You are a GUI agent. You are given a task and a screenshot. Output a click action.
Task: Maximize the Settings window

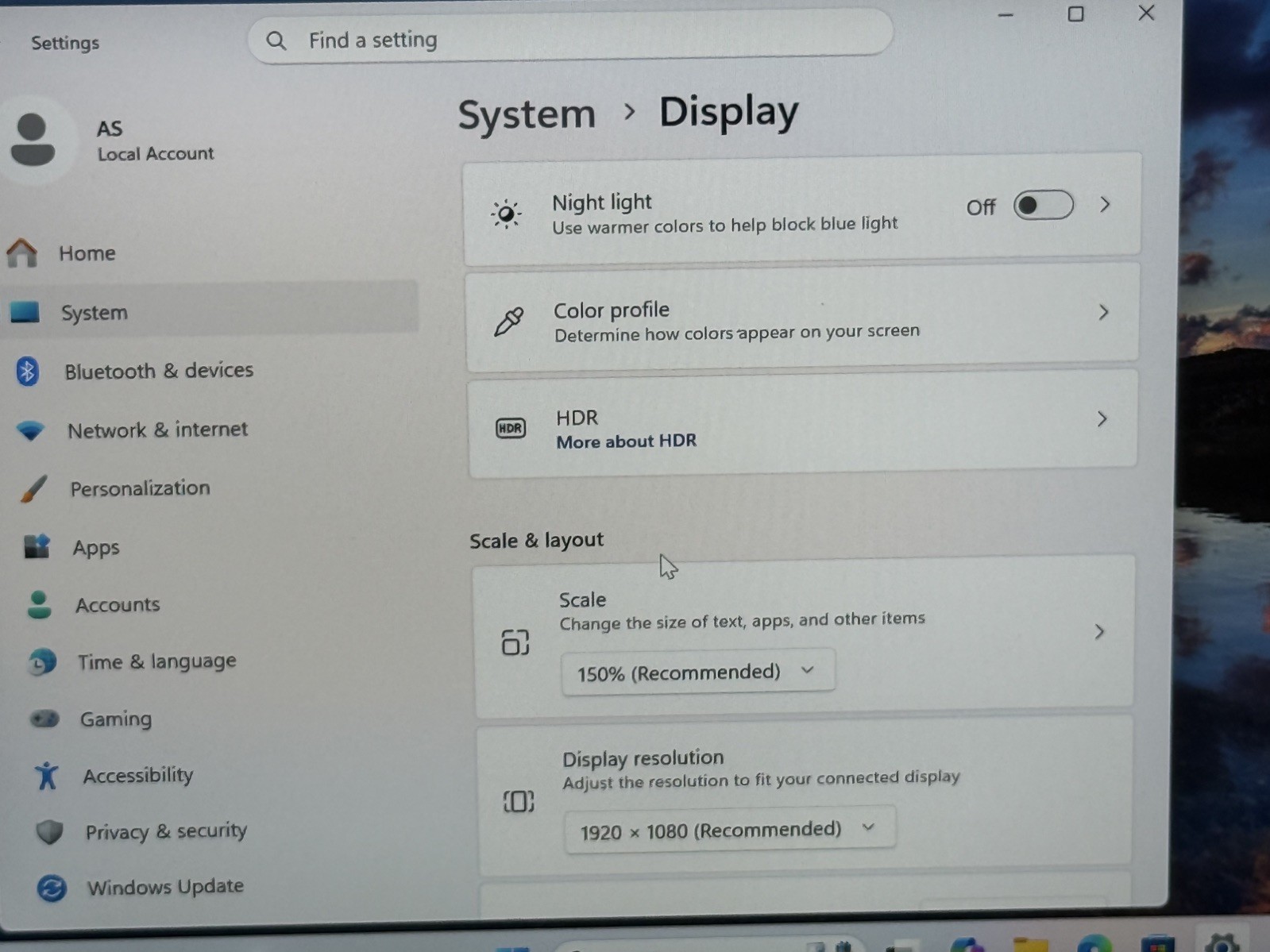point(1075,13)
